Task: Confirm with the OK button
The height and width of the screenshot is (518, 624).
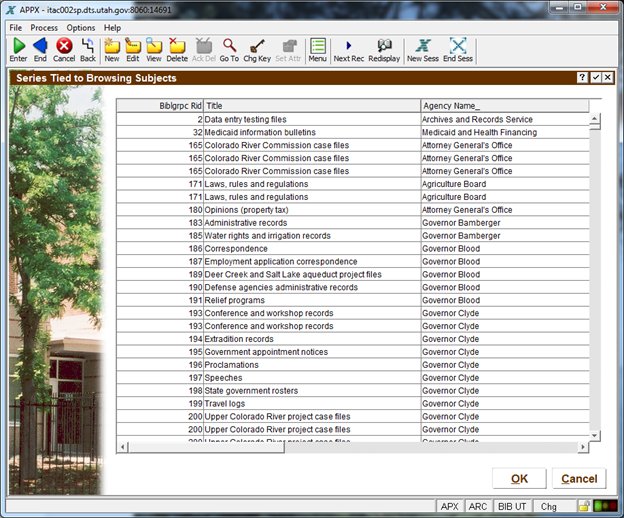Action: (519, 479)
